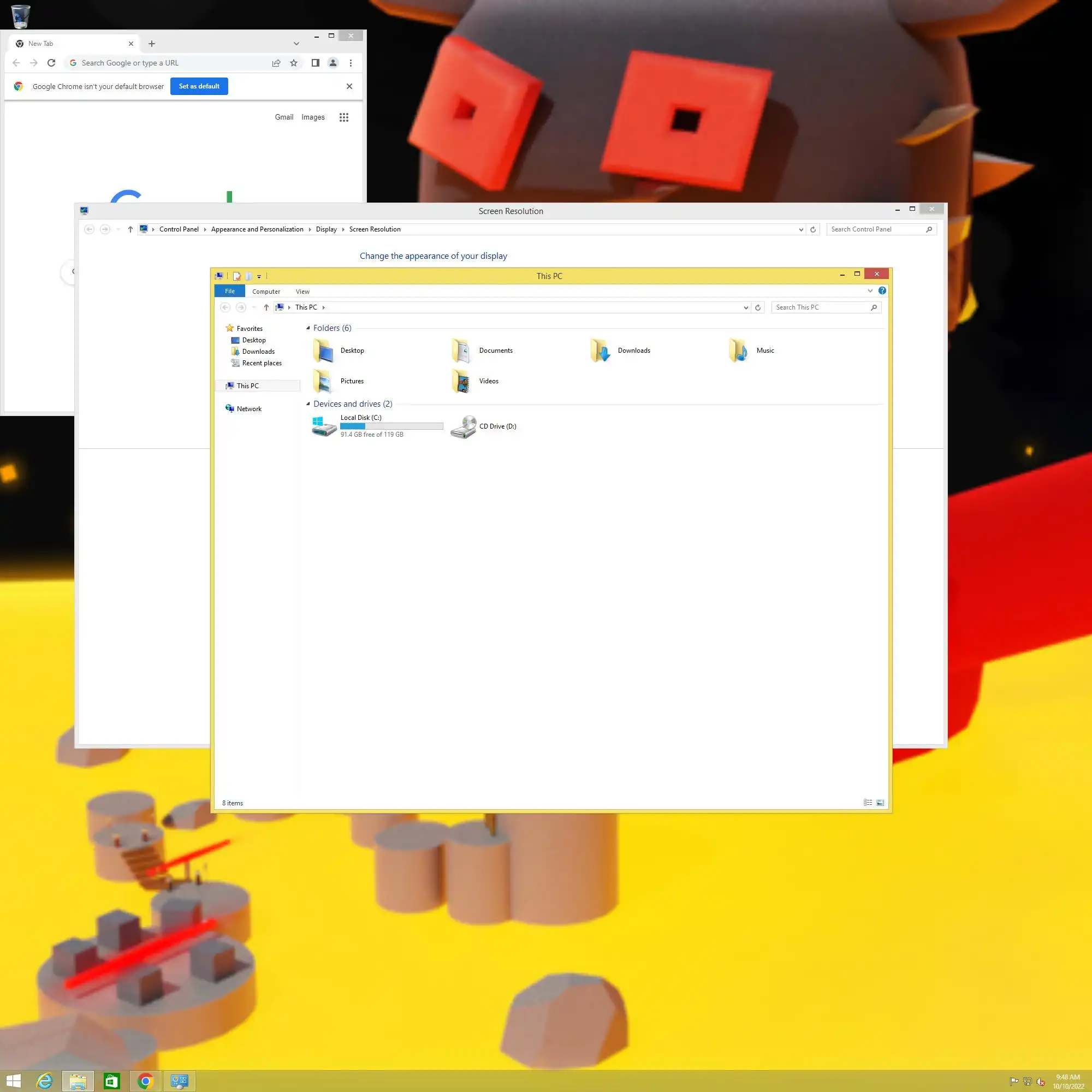Switch to details view layout
Image resolution: width=1092 pixels, height=1092 pixels.
(x=868, y=803)
